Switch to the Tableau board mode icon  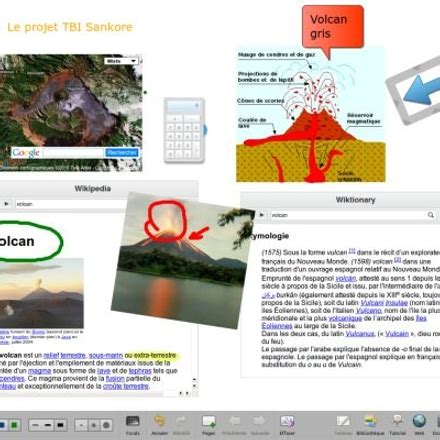click(343, 421)
